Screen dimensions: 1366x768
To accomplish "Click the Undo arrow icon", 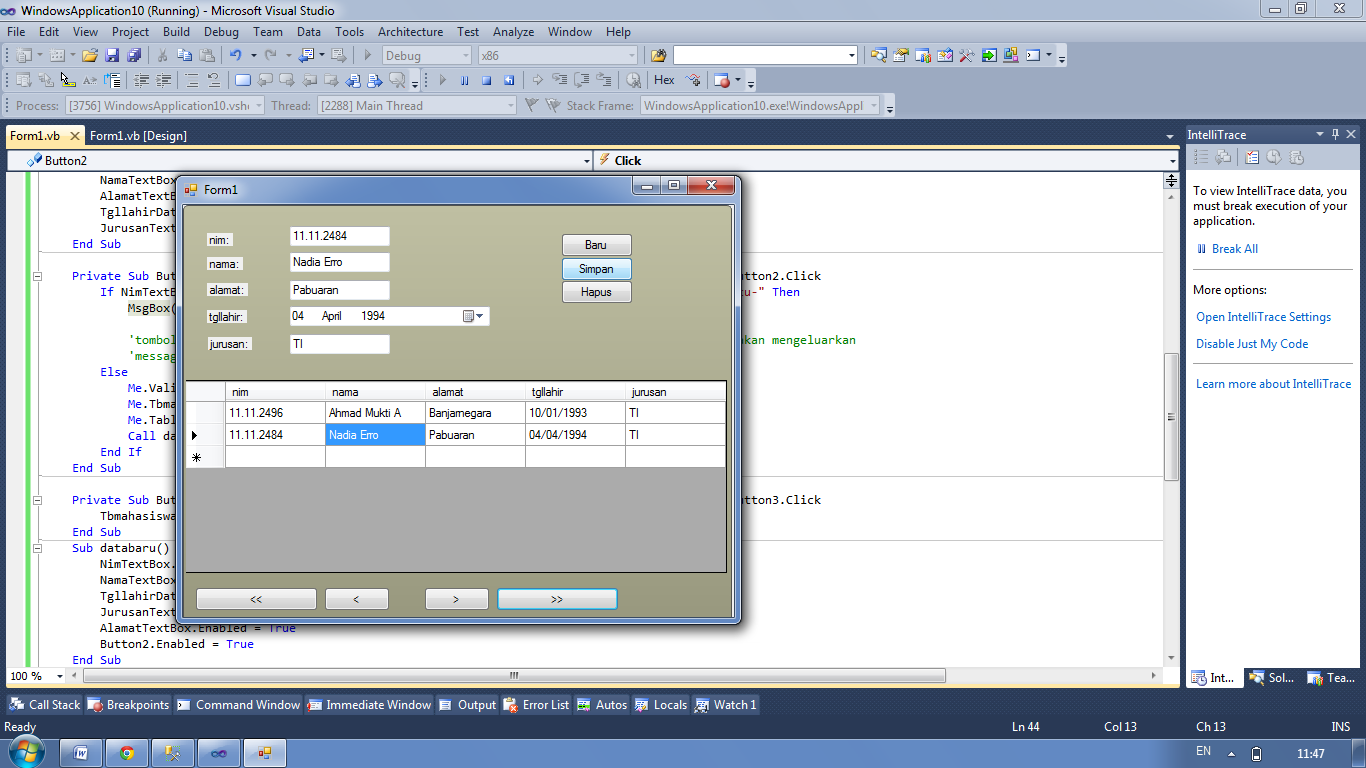I will 235,55.
